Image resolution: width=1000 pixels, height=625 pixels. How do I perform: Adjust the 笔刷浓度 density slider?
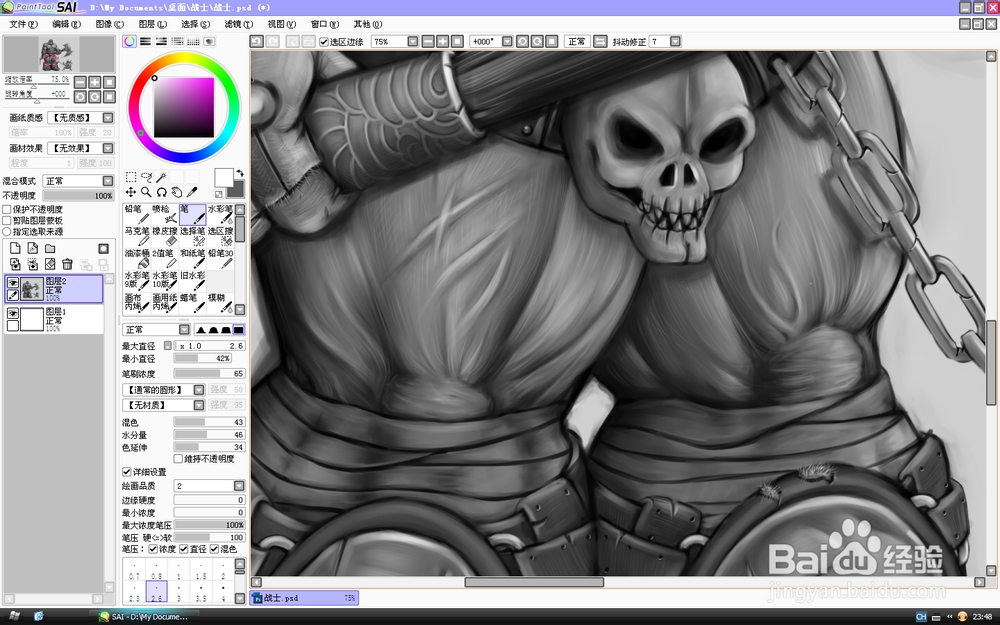click(x=209, y=374)
